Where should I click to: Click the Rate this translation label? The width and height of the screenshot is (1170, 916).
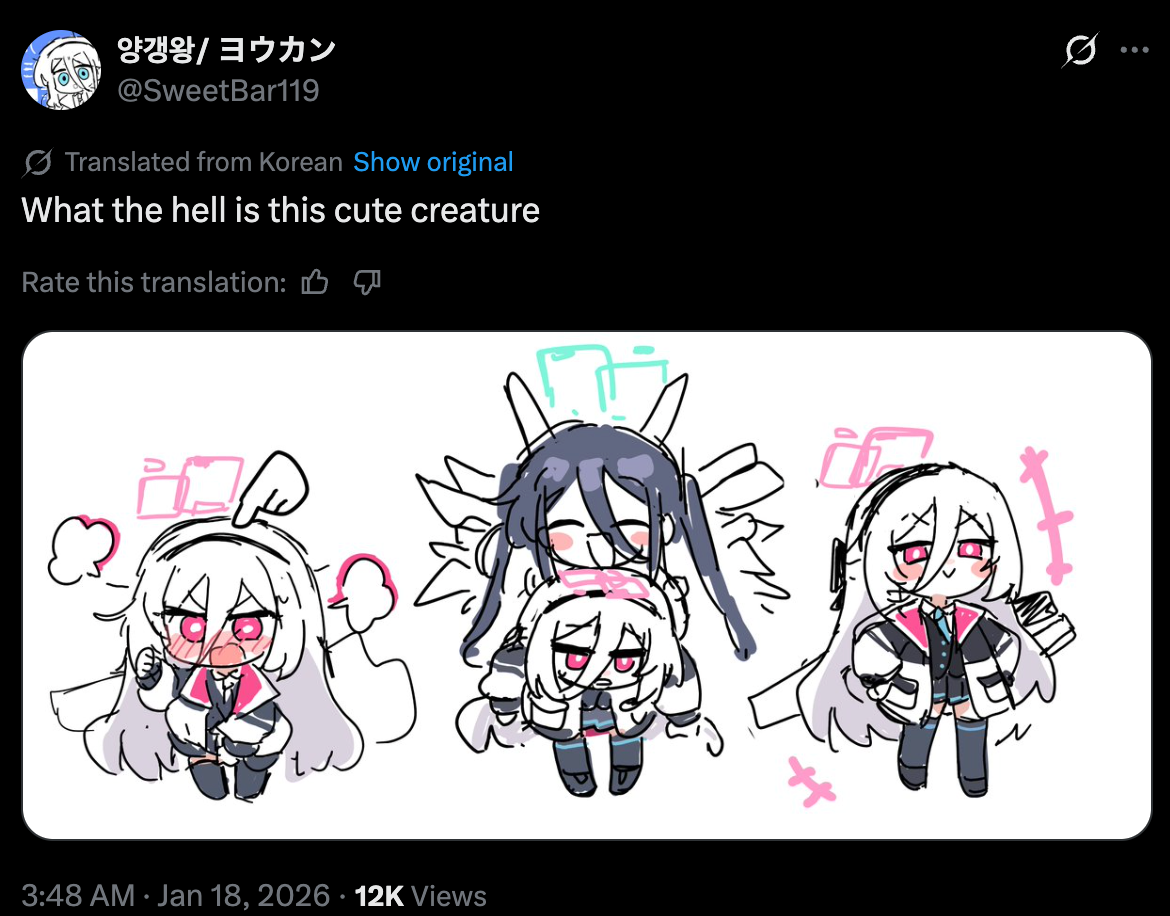pyautogui.click(x=154, y=282)
